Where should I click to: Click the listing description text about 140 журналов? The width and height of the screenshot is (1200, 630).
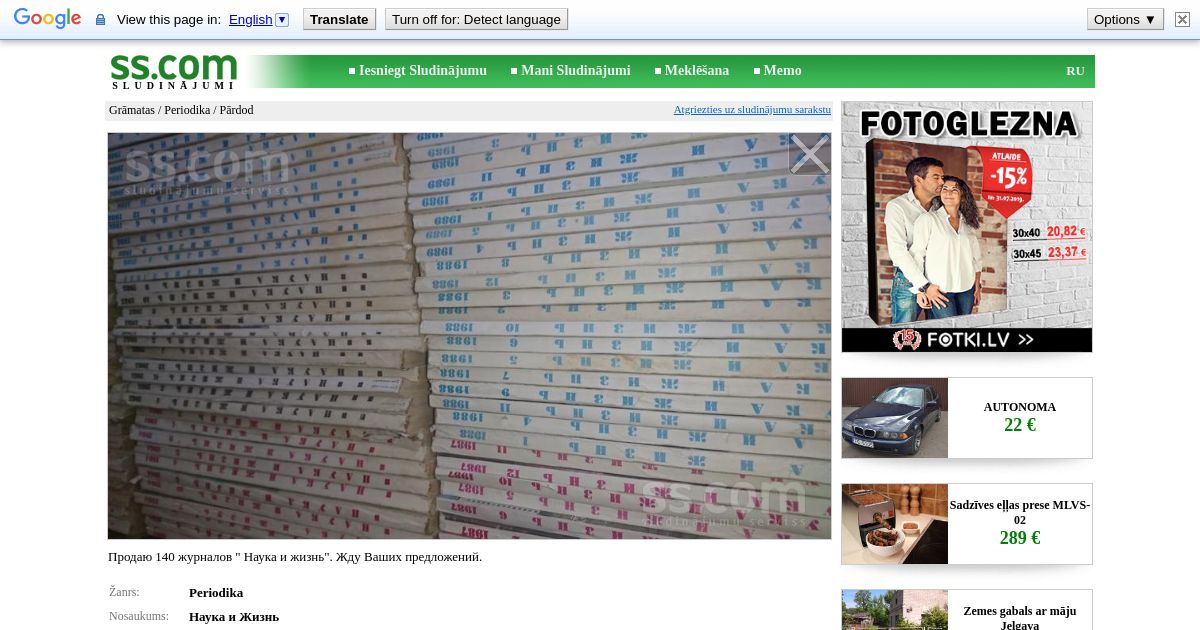[295, 557]
